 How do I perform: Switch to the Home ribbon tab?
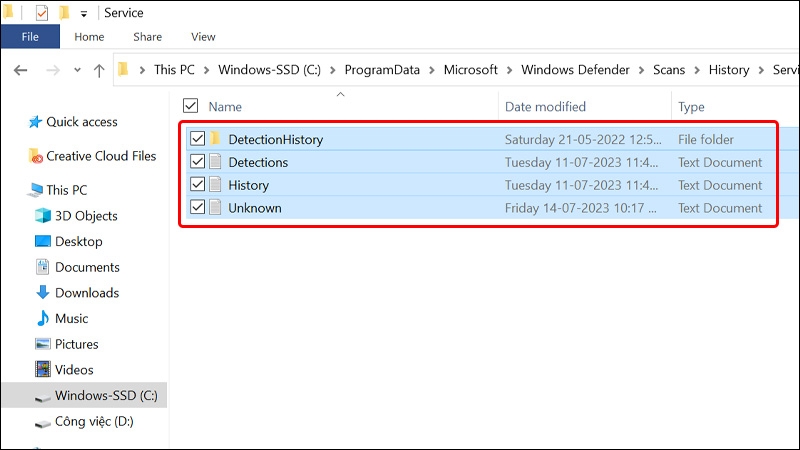(x=89, y=37)
